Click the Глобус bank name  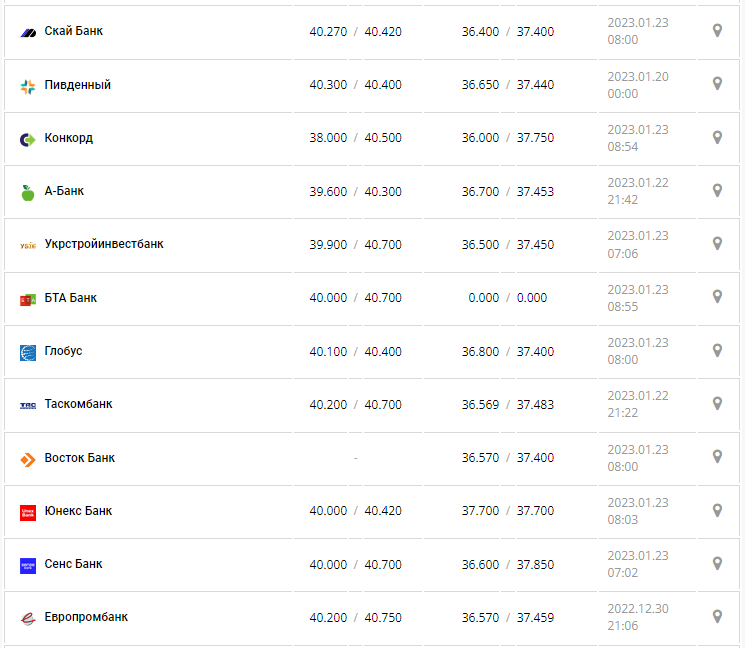click(63, 351)
